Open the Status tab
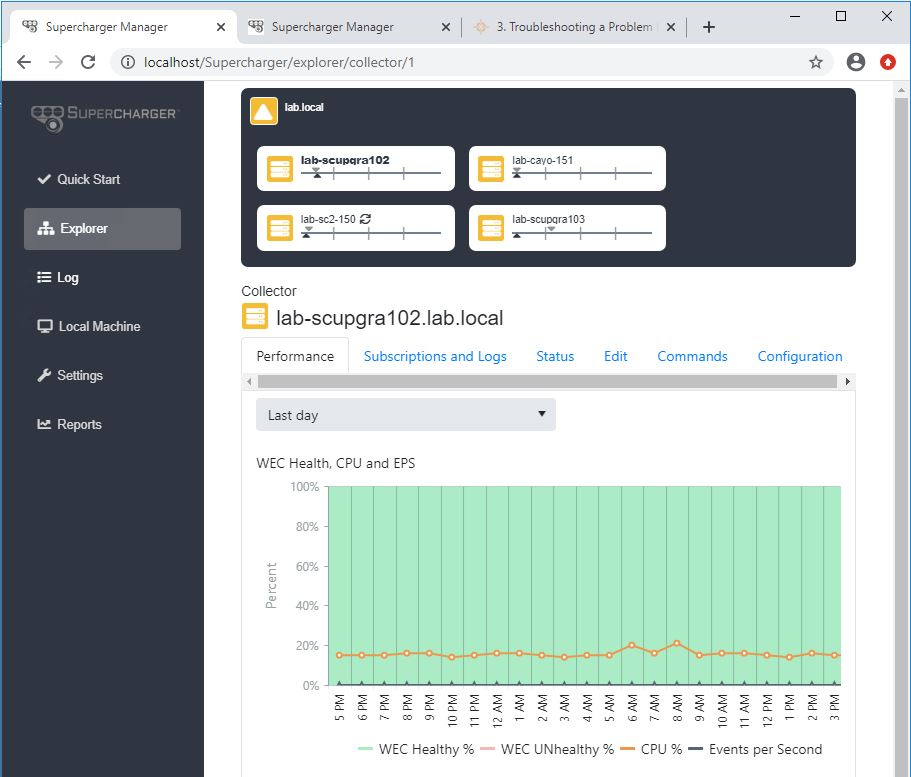 (x=555, y=356)
